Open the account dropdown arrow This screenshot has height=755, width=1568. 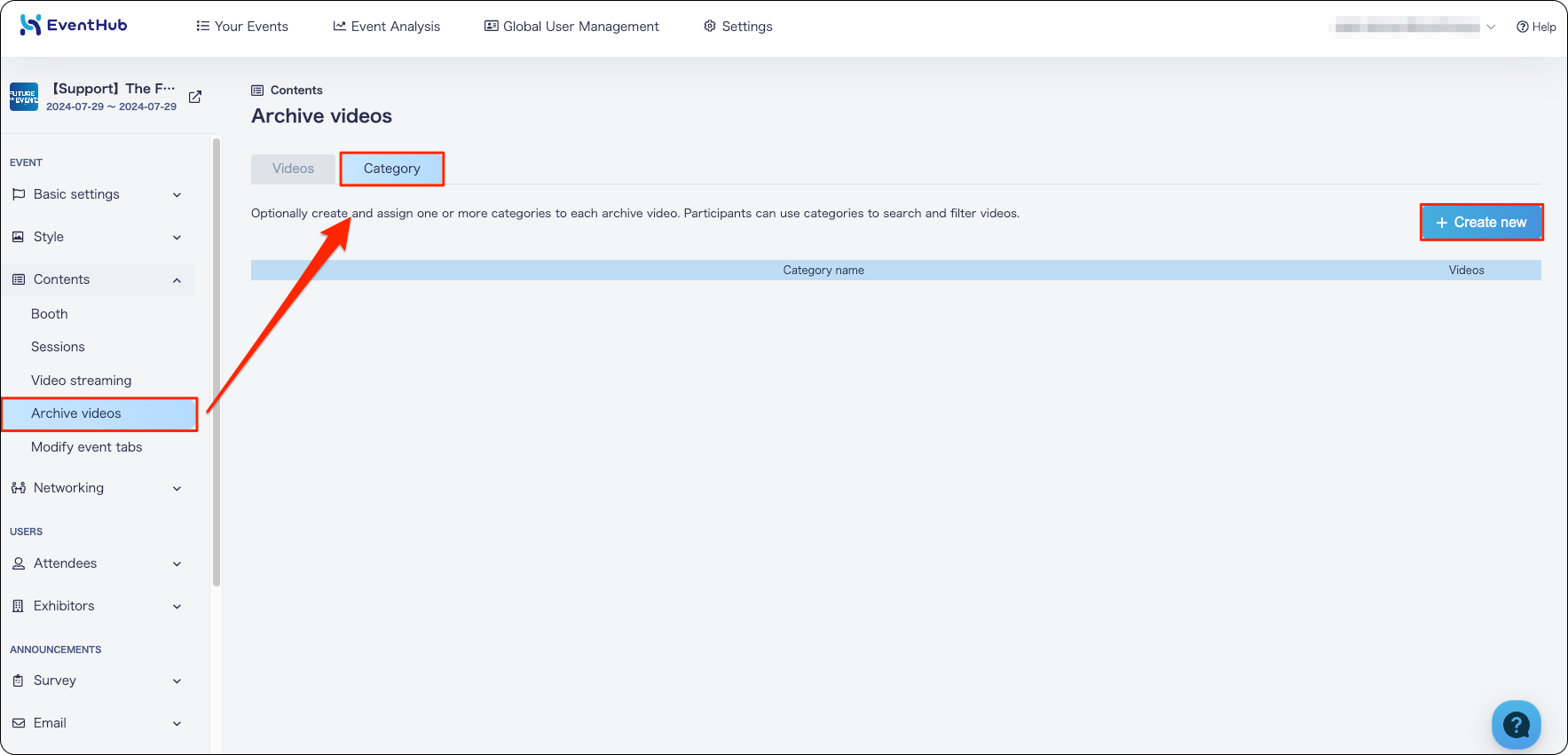pos(1491,27)
